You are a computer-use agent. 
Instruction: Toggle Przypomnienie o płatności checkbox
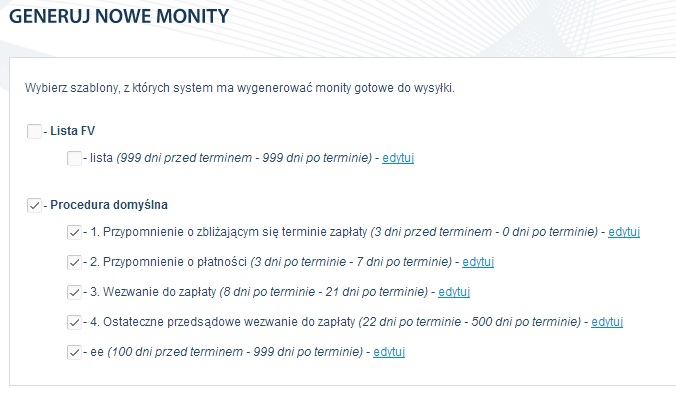point(74,262)
